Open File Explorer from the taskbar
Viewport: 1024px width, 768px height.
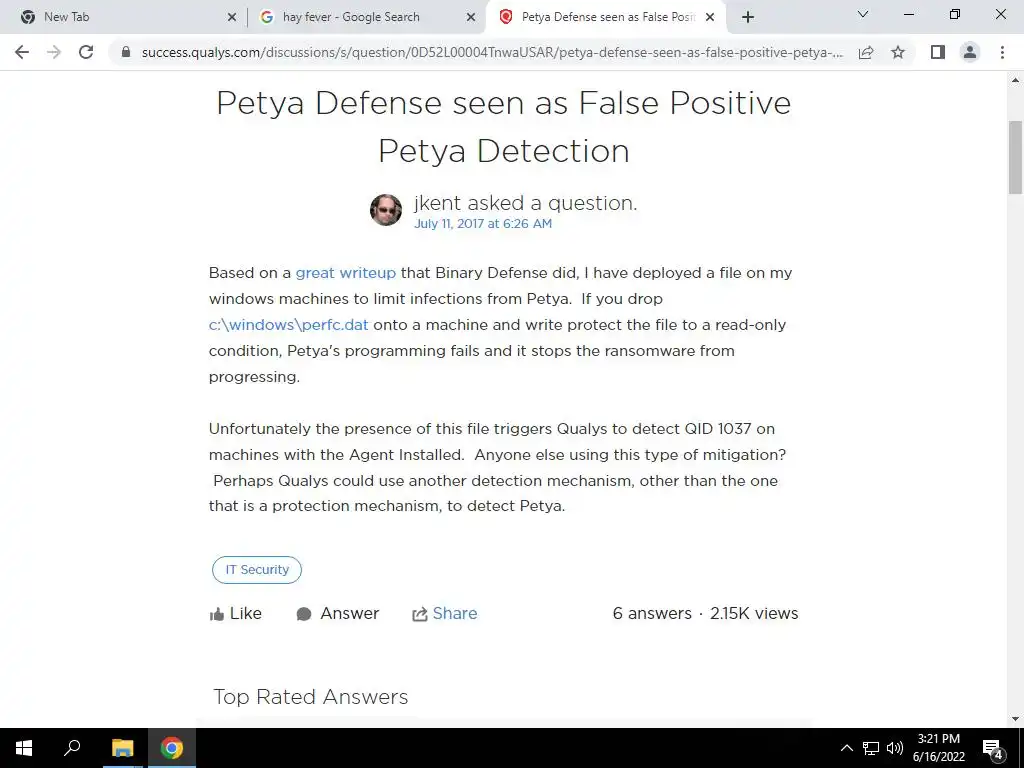coord(122,748)
